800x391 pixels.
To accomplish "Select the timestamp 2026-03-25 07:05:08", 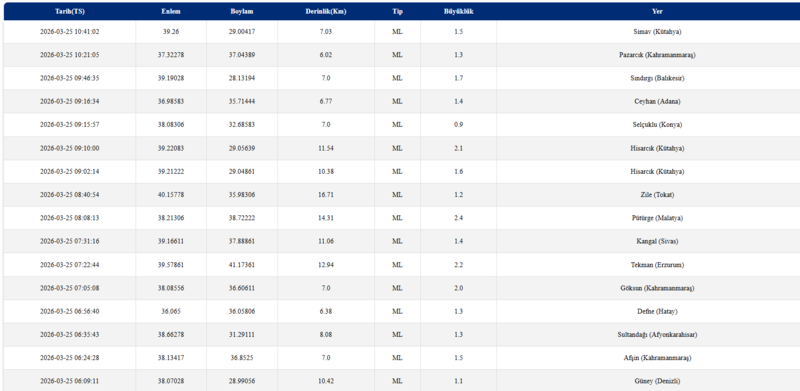I will 69,288.
